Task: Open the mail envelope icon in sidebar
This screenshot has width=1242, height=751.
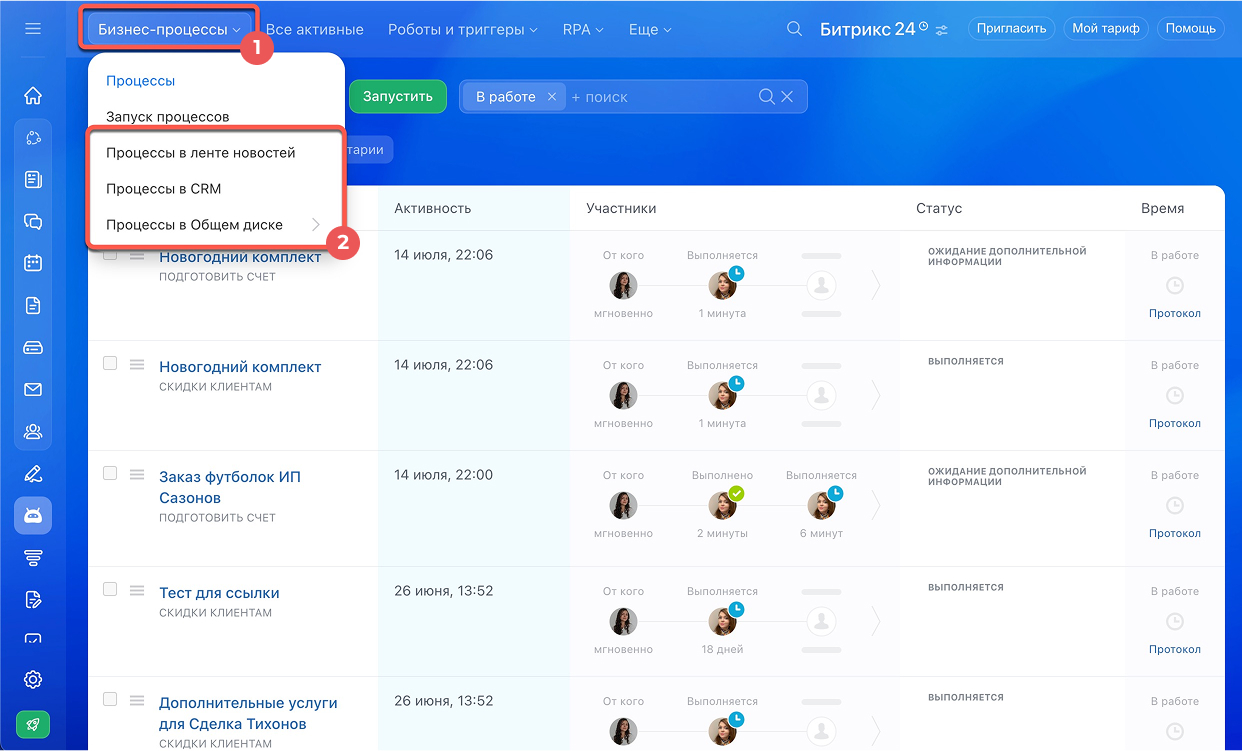Action: [33, 390]
